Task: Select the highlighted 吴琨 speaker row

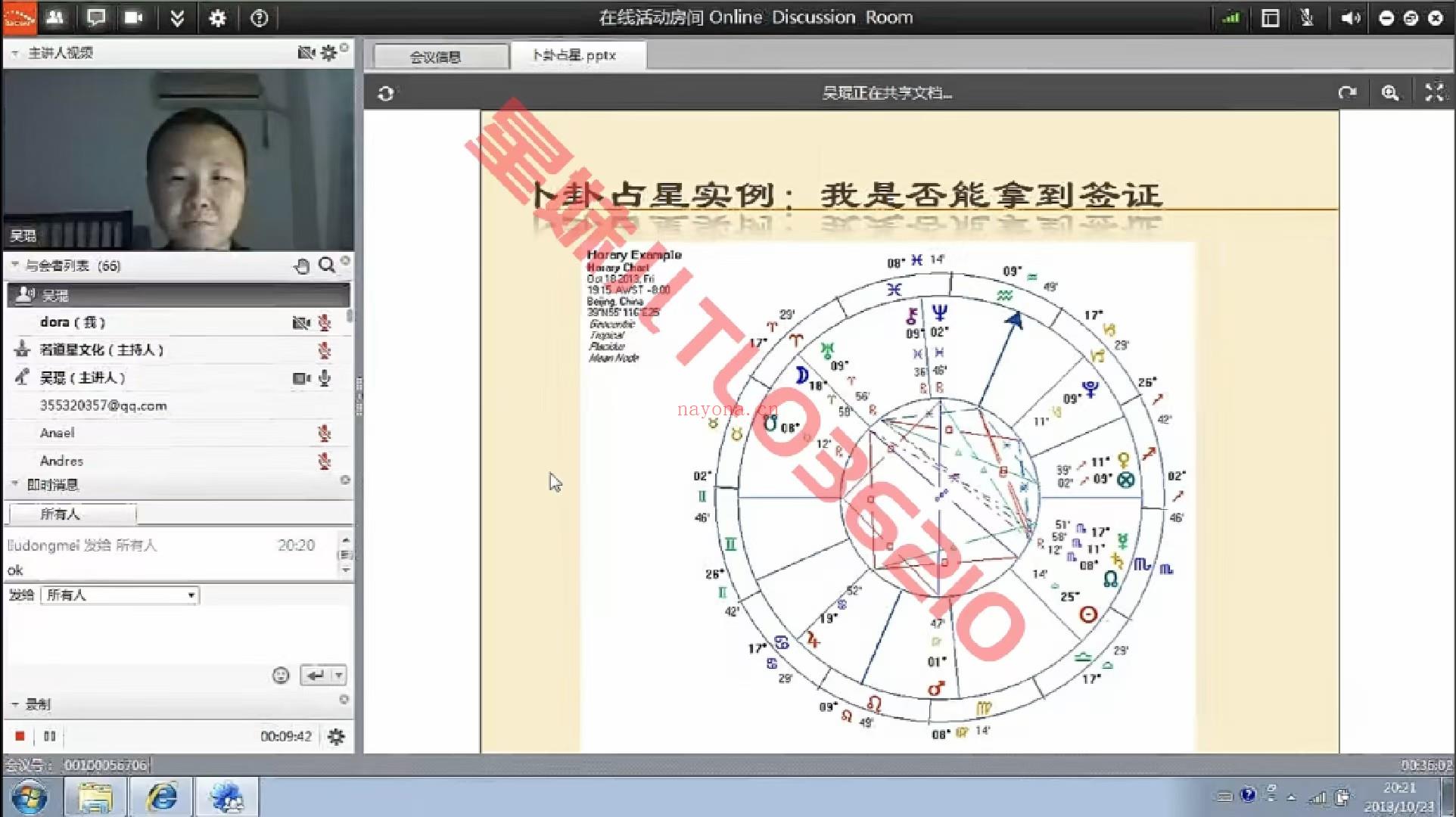Action: click(x=179, y=295)
